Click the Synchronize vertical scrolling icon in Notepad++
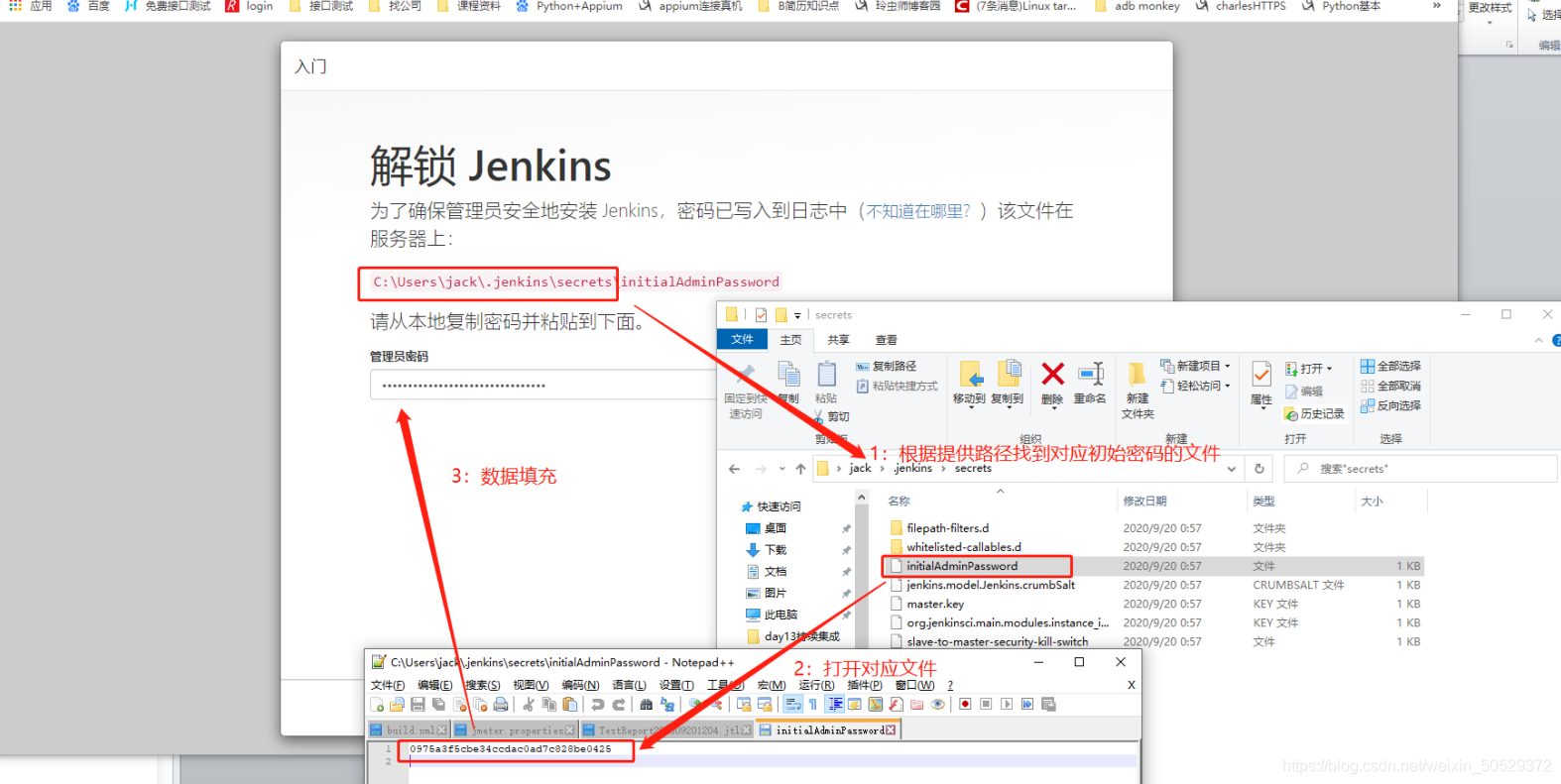The height and width of the screenshot is (784, 1561). 743,705
